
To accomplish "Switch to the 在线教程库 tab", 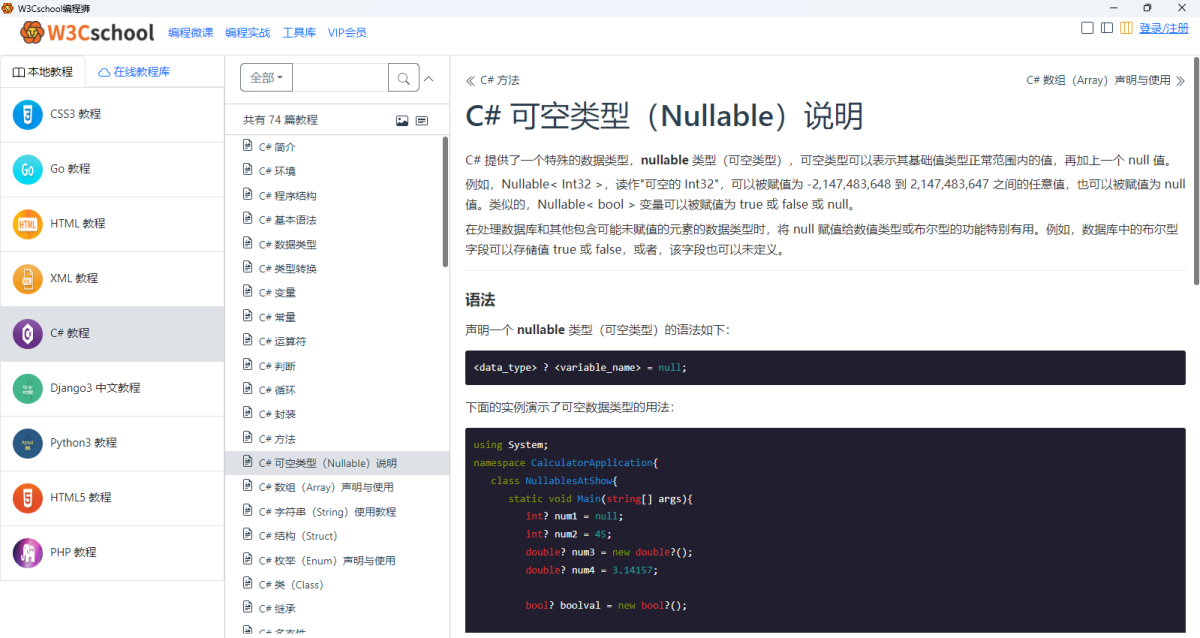I will point(134,72).
